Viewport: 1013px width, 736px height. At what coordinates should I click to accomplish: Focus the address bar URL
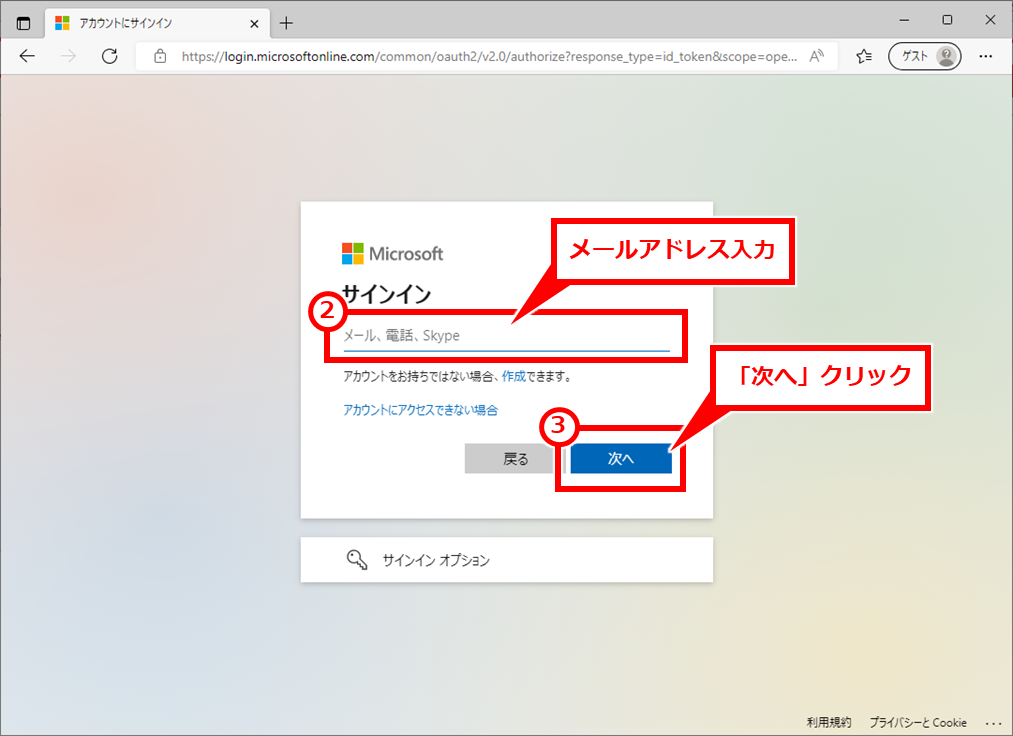click(x=489, y=56)
